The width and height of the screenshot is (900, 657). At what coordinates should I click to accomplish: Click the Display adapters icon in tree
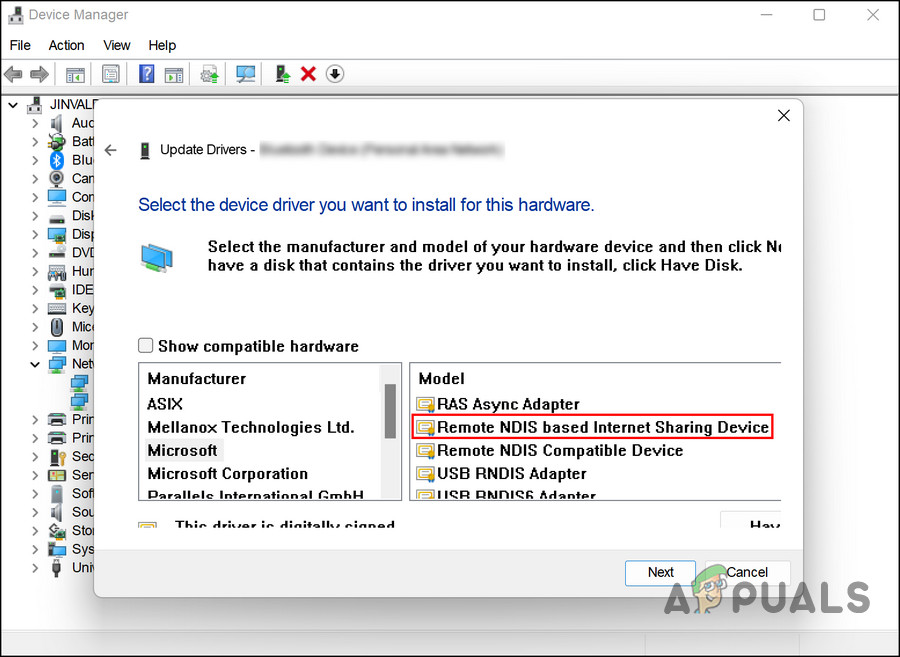[56, 234]
